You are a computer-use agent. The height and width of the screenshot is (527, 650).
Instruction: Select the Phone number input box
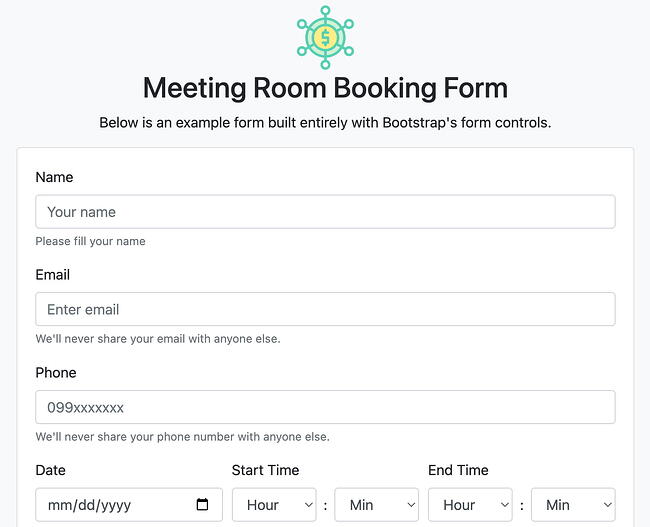coord(325,407)
